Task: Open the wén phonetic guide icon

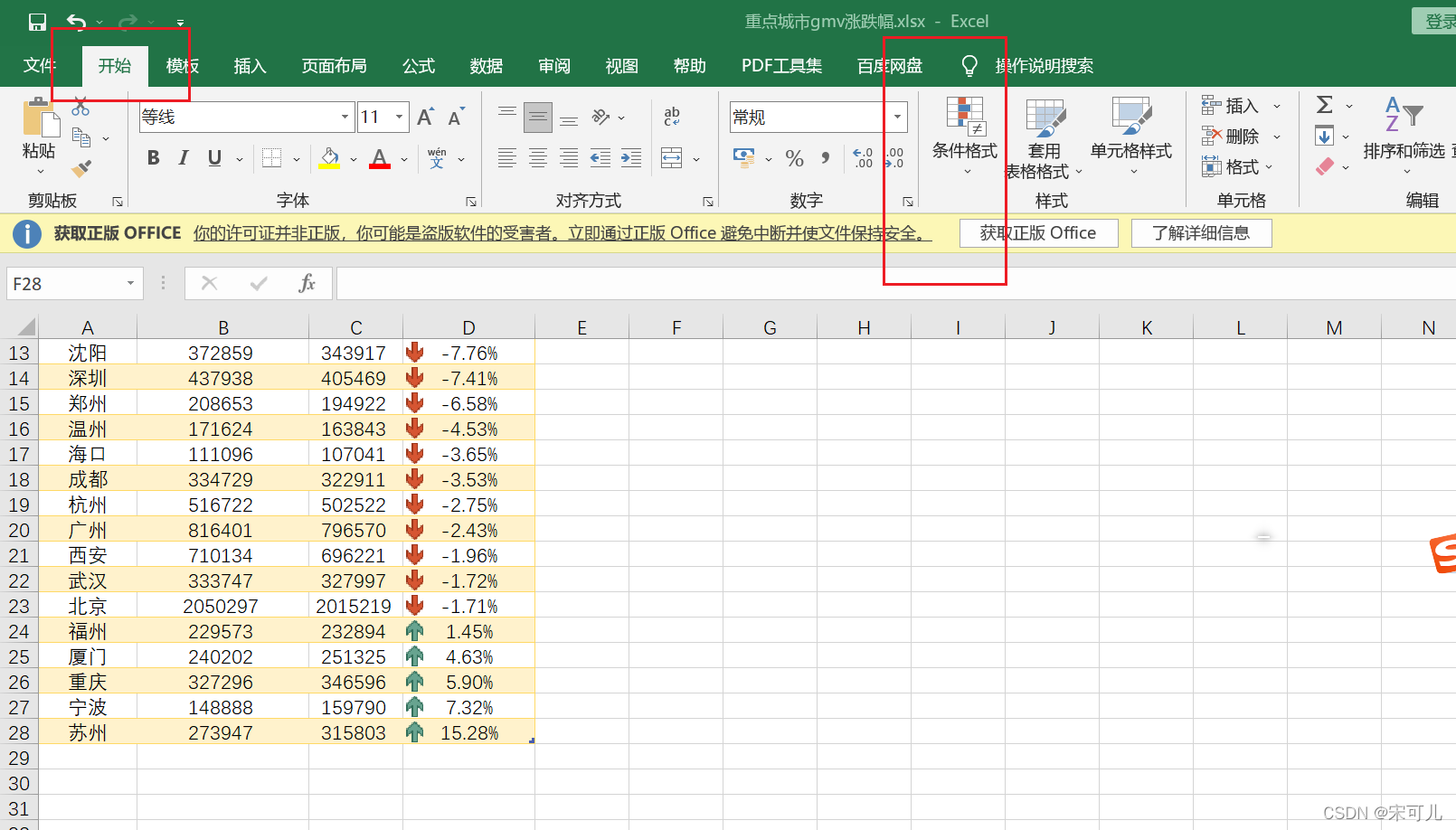Action: tap(437, 158)
